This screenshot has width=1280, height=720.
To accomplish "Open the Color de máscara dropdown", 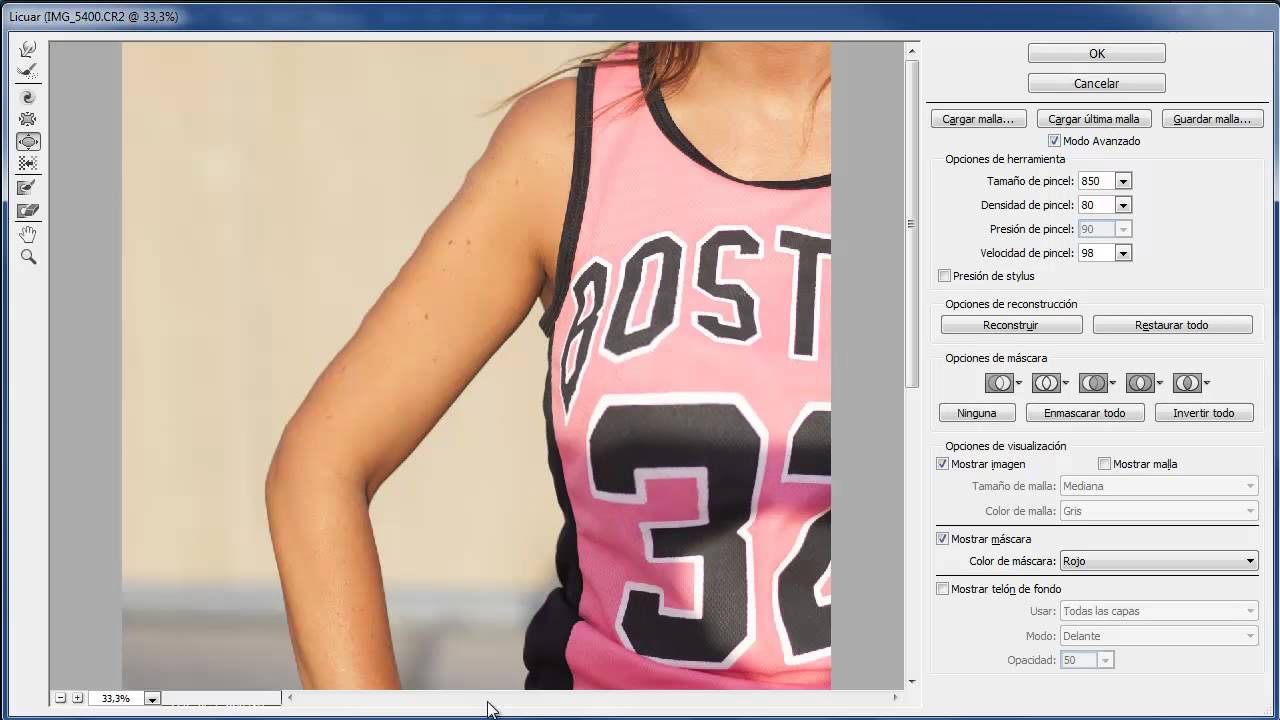I will tap(1158, 561).
